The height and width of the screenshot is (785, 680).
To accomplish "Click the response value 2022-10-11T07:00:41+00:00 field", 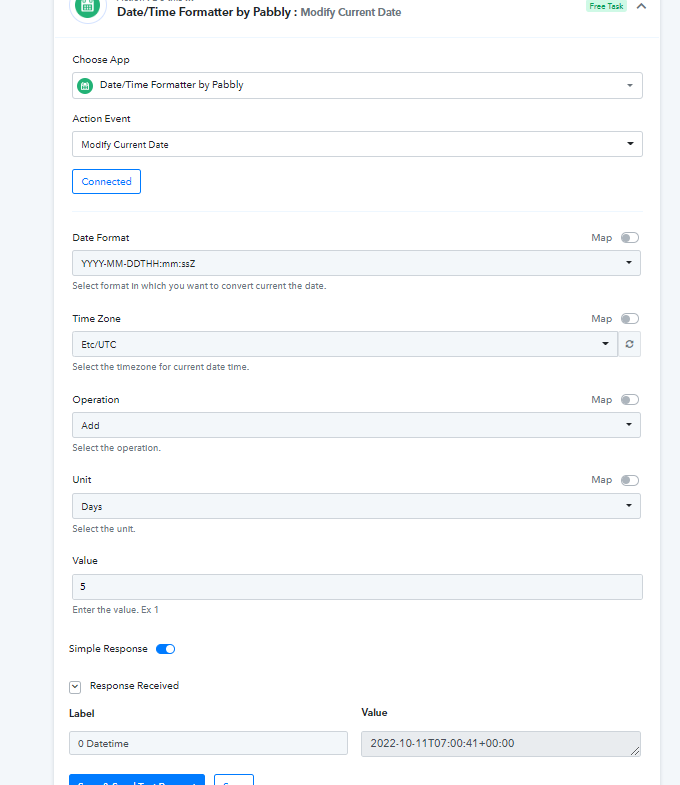I will pyautogui.click(x=501, y=743).
